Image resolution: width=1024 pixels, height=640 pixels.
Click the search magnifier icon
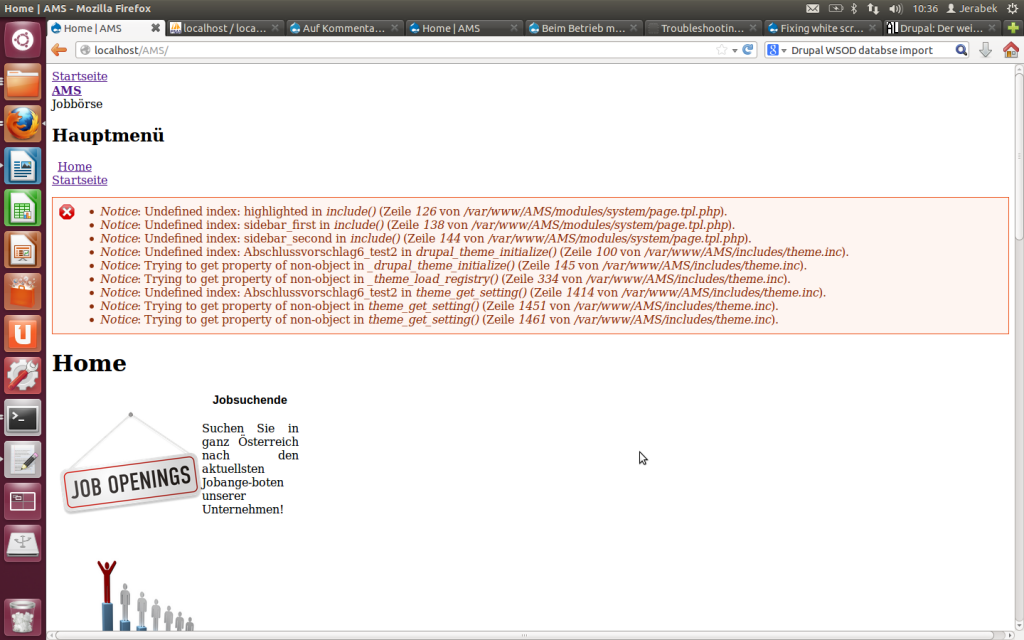961,50
